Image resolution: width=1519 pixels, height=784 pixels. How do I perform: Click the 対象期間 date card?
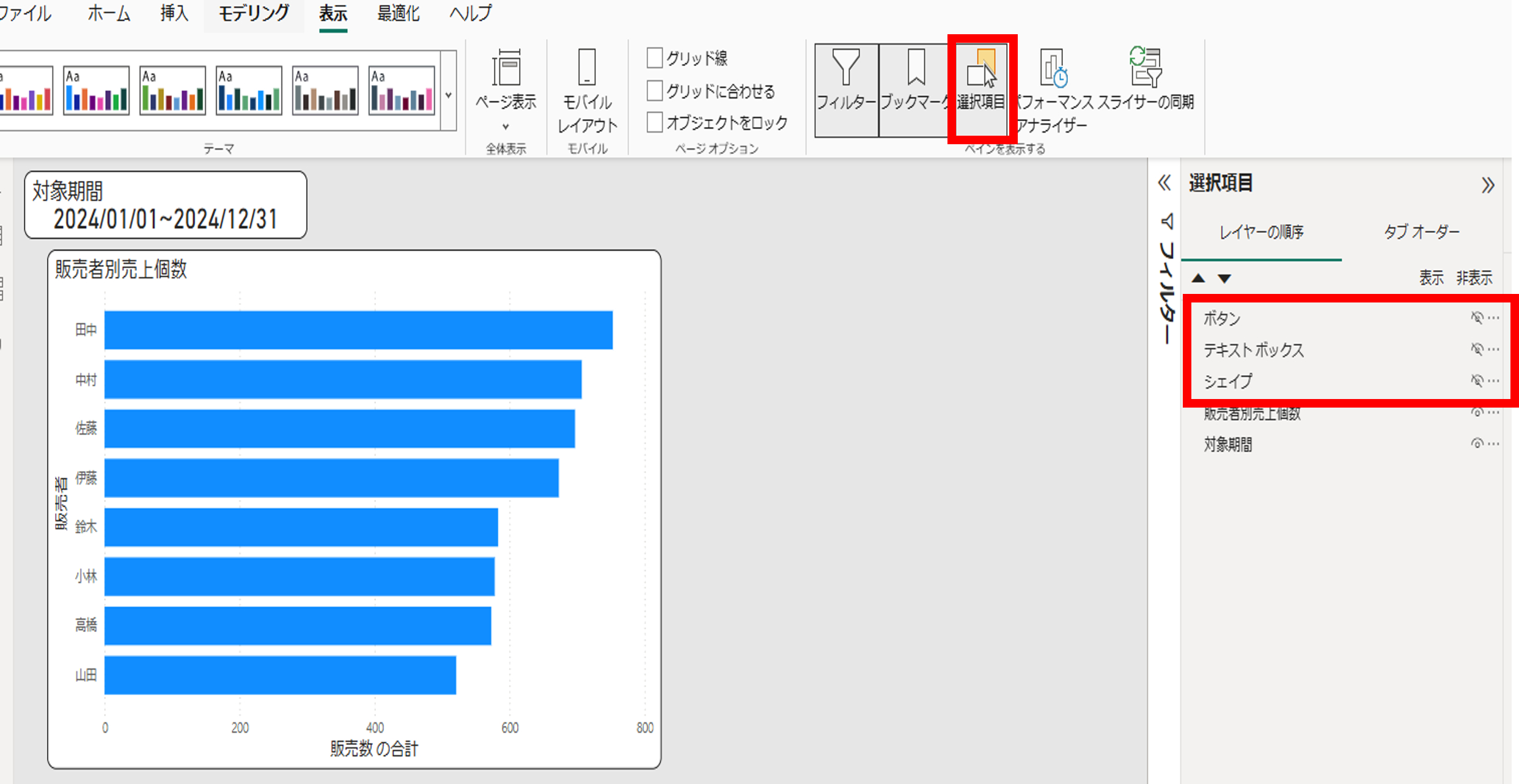coord(166,205)
